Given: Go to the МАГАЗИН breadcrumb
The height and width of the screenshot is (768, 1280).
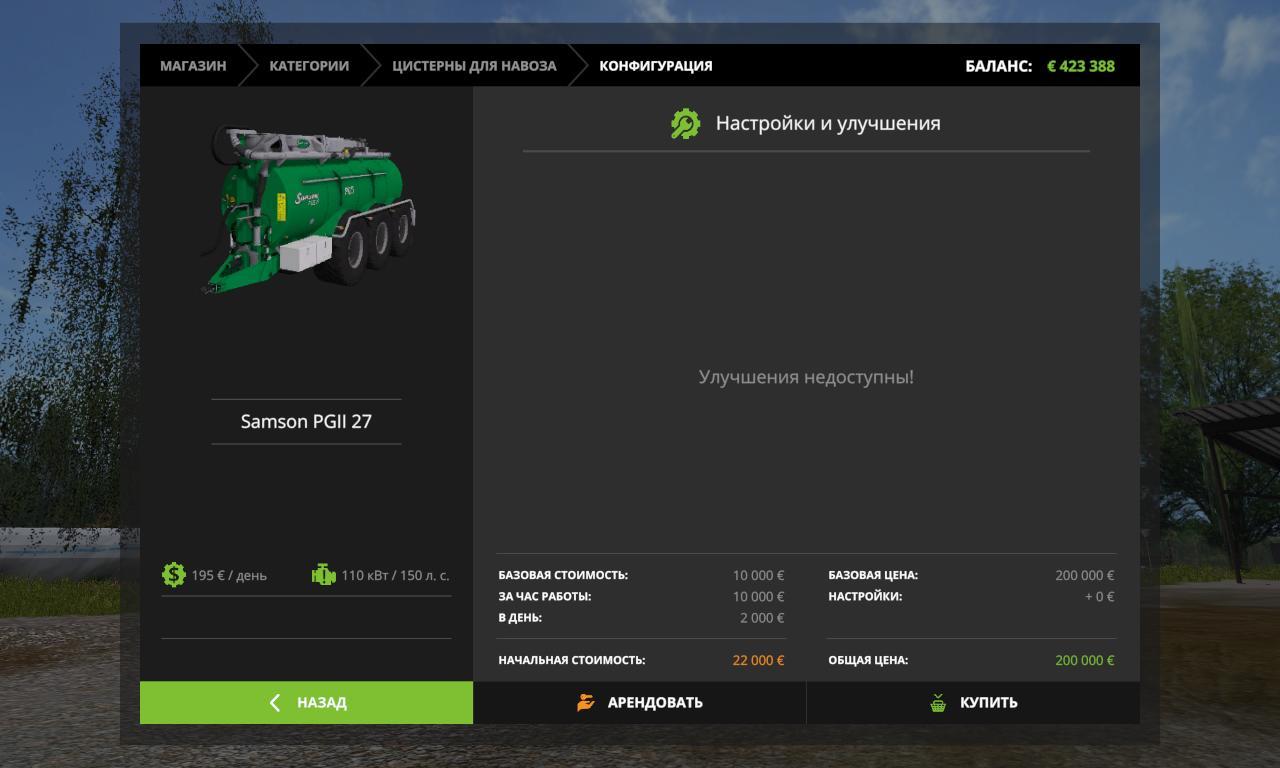Looking at the screenshot, I should pyautogui.click(x=193, y=66).
